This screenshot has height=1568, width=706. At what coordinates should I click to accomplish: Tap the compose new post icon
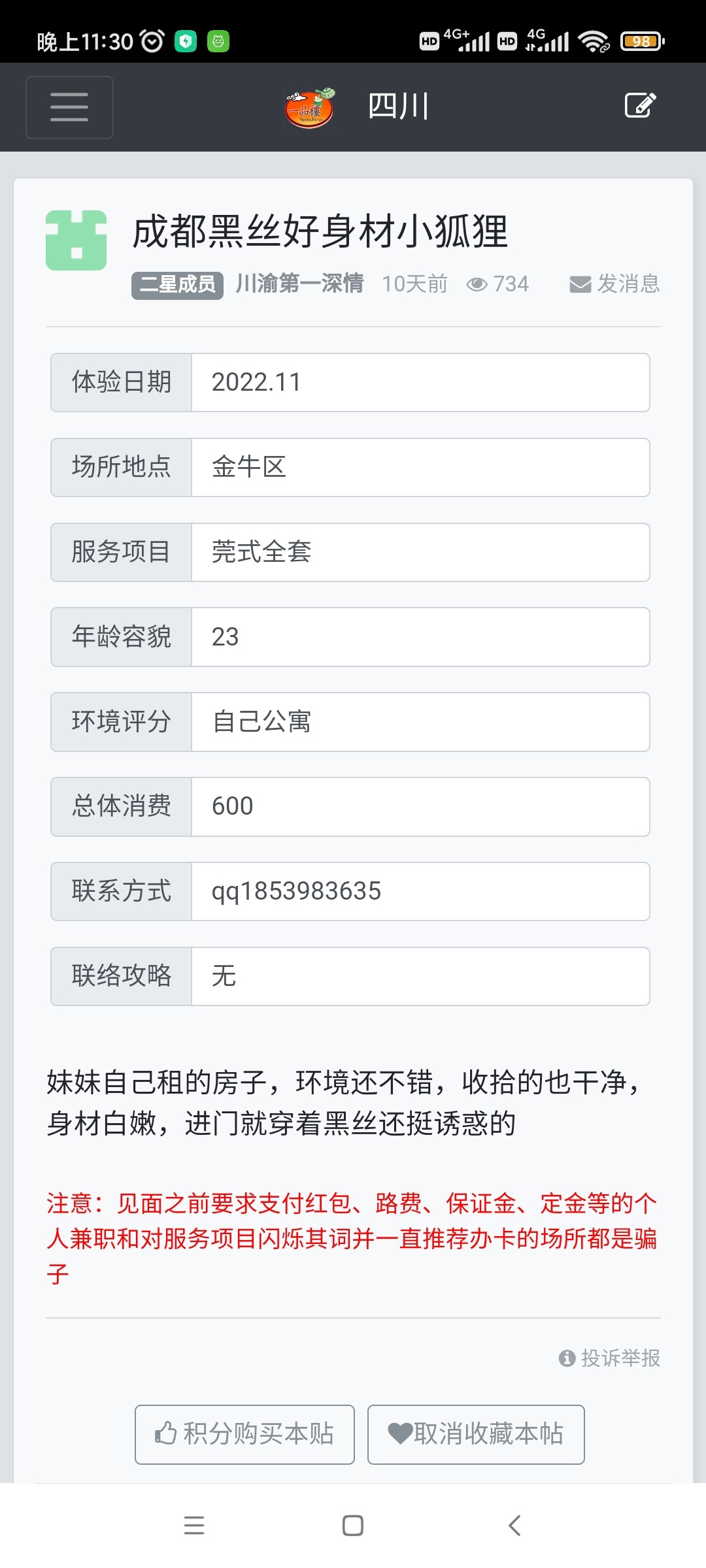tap(640, 105)
